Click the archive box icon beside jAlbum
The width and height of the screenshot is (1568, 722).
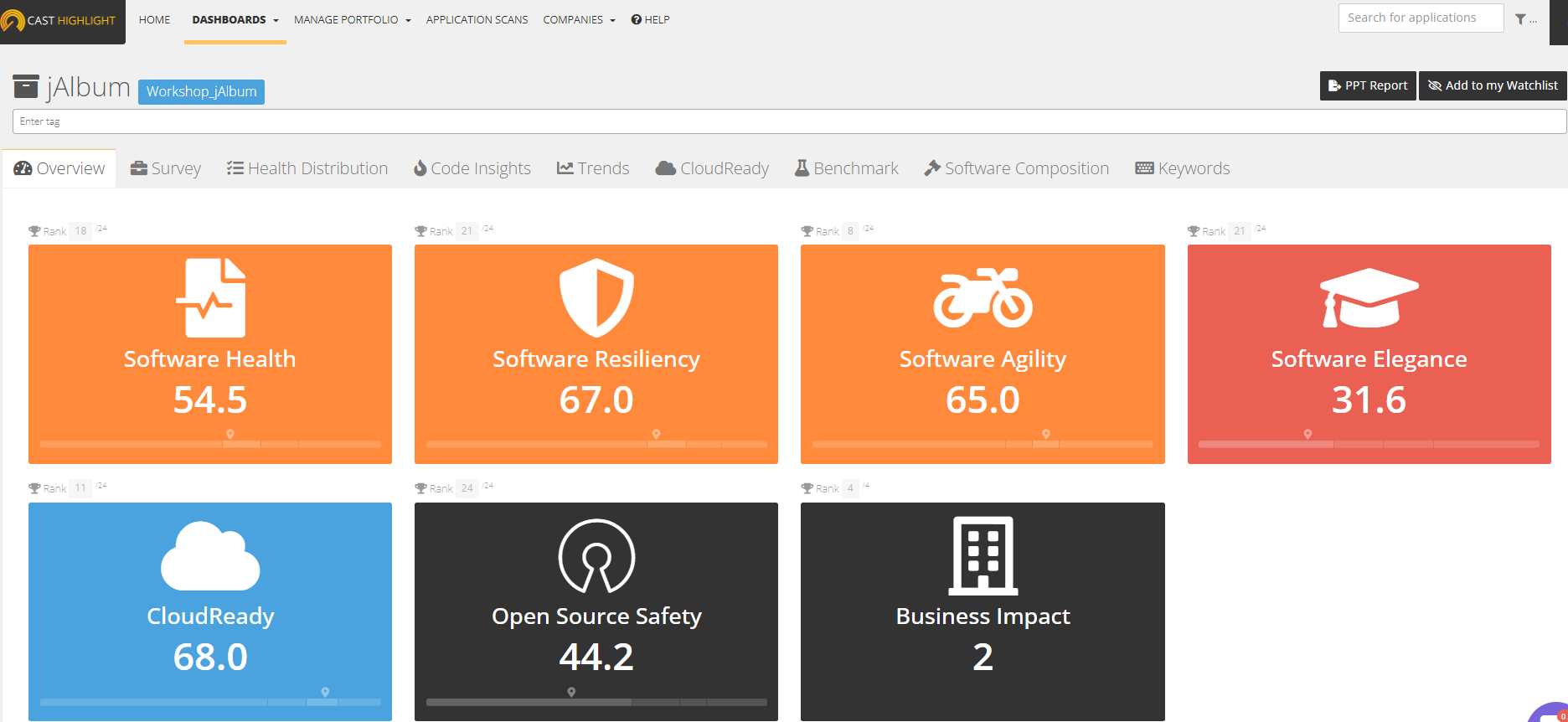tap(26, 86)
